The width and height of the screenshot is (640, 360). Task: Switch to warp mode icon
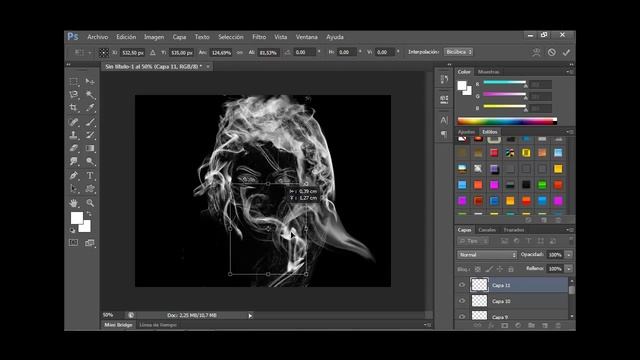click(x=536, y=52)
